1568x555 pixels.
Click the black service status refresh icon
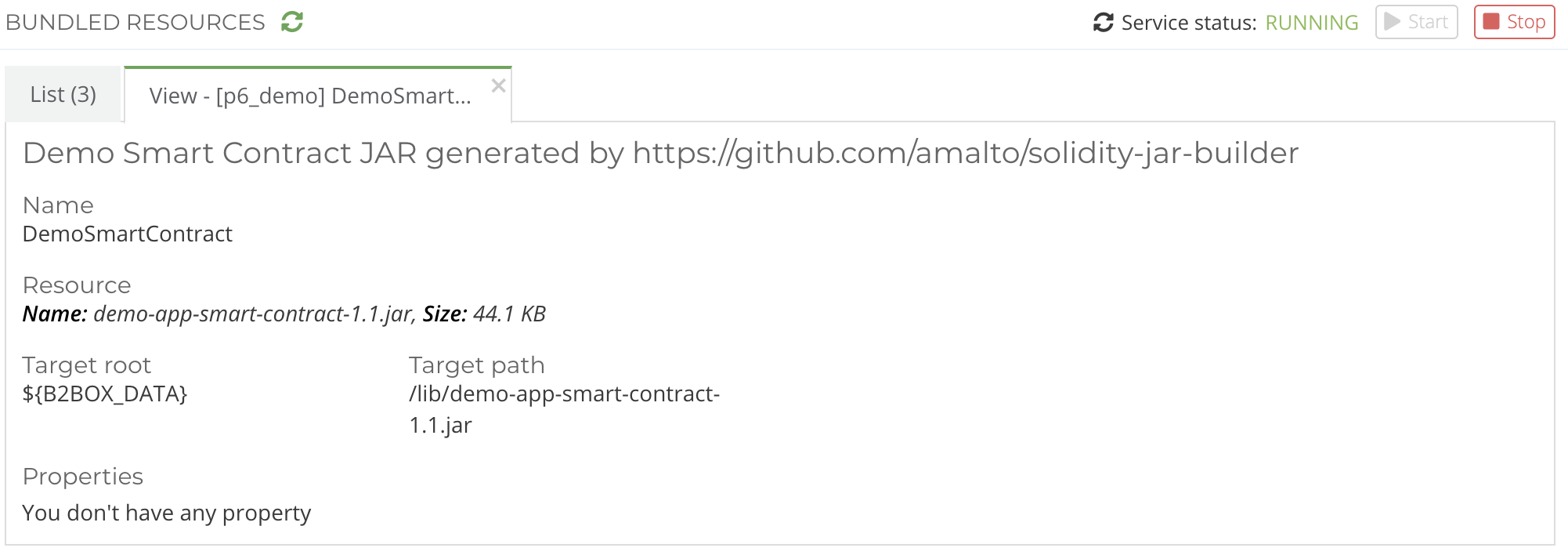(1104, 23)
